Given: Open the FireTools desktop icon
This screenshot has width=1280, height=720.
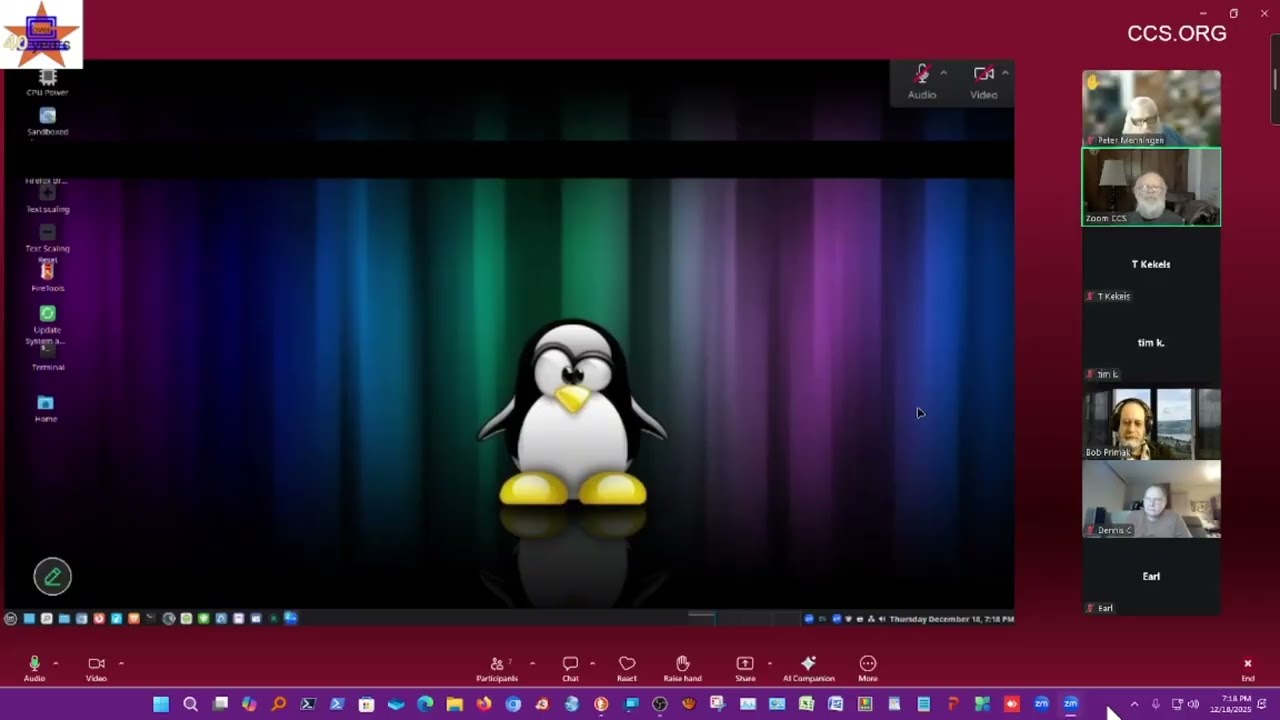Looking at the screenshot, I should point(47,277).
